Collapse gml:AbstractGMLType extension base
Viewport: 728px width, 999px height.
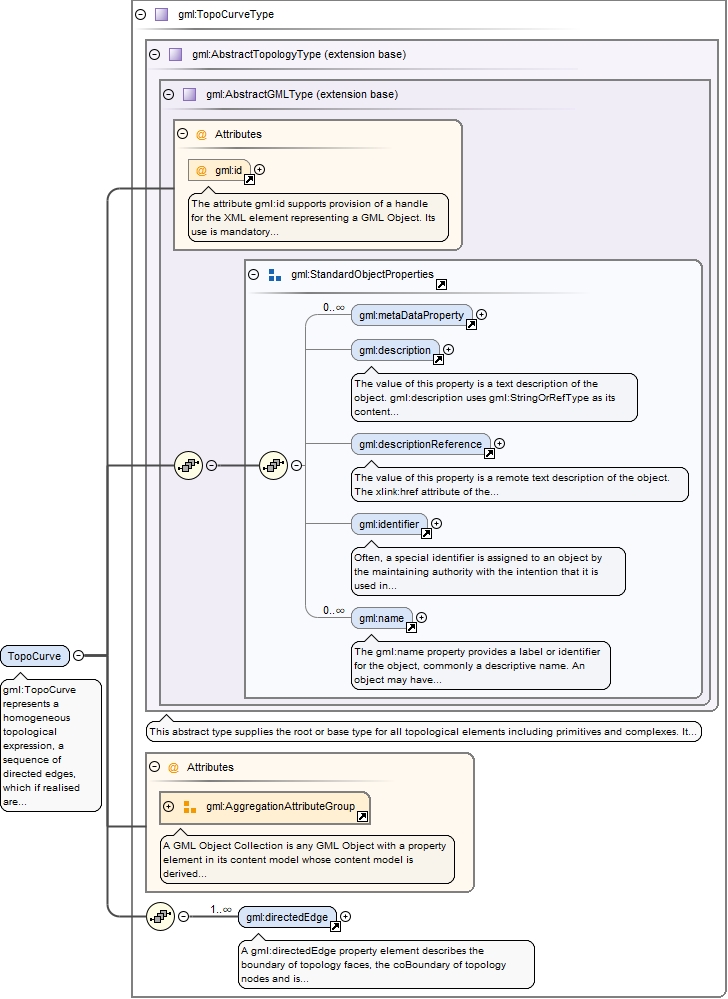coord(168,94)
